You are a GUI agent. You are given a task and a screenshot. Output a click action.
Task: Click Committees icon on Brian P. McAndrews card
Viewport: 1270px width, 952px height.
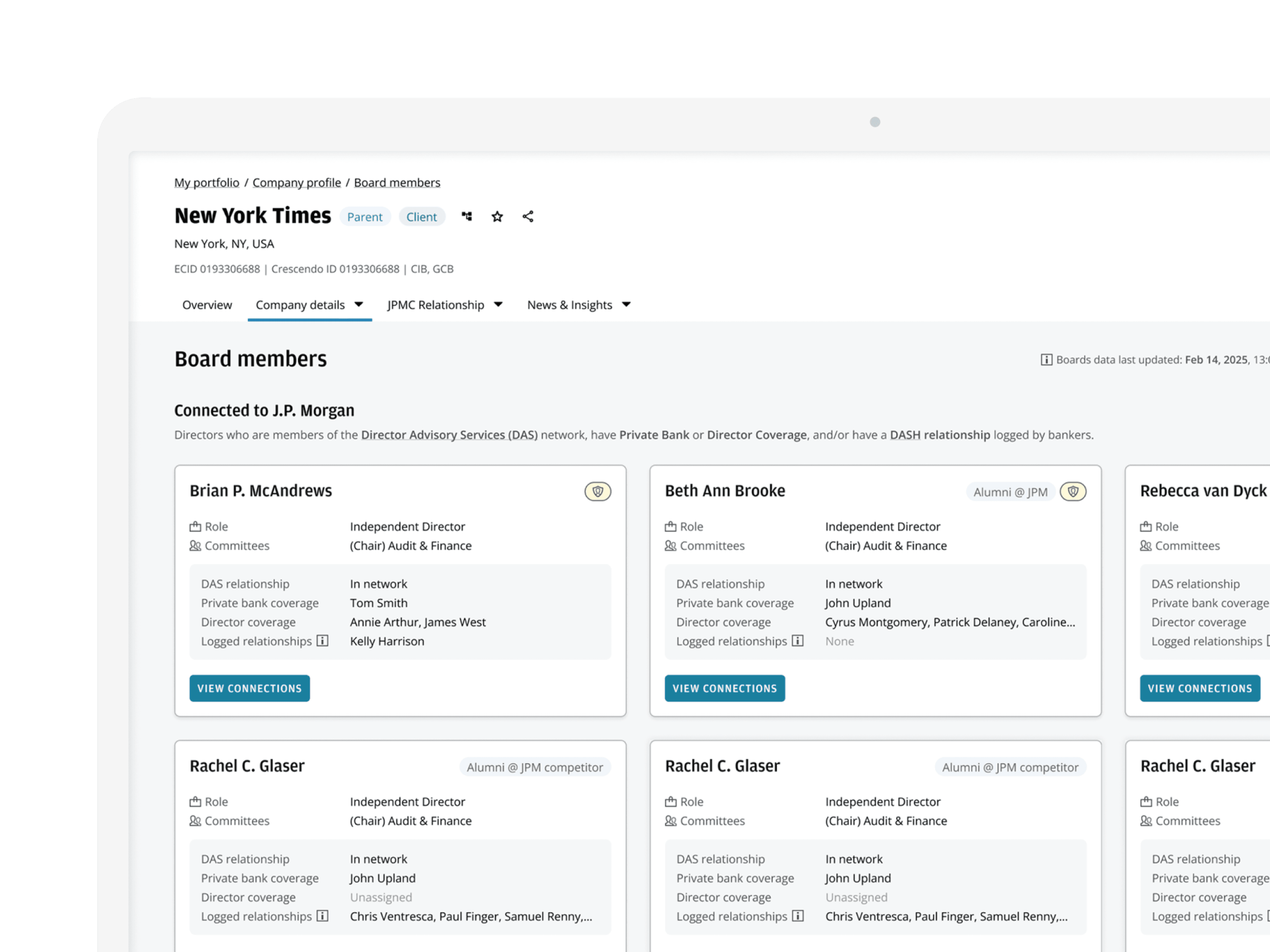coord(195,545)
